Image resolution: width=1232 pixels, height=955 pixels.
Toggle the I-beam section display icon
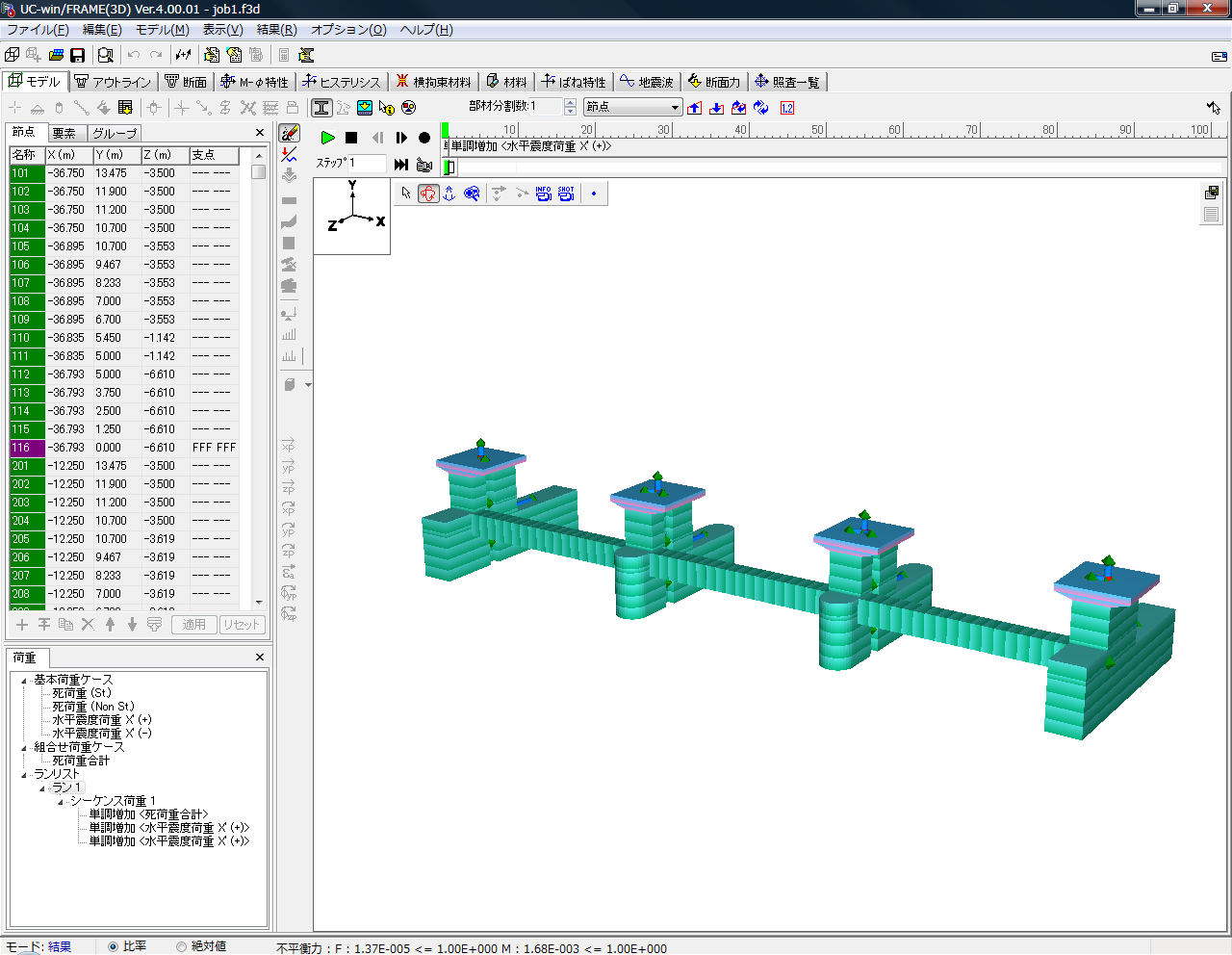coord(321,108)
